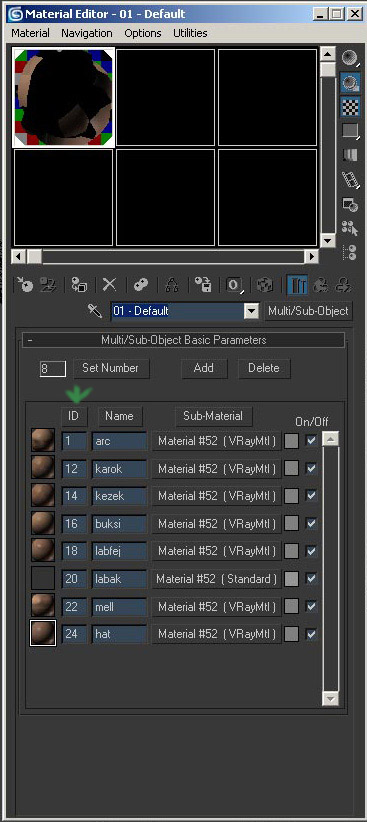This screenshot has width=367, height=822.
Task: Click color swatch in arc row
Action: pyautogui.click(x=292, y=441)
